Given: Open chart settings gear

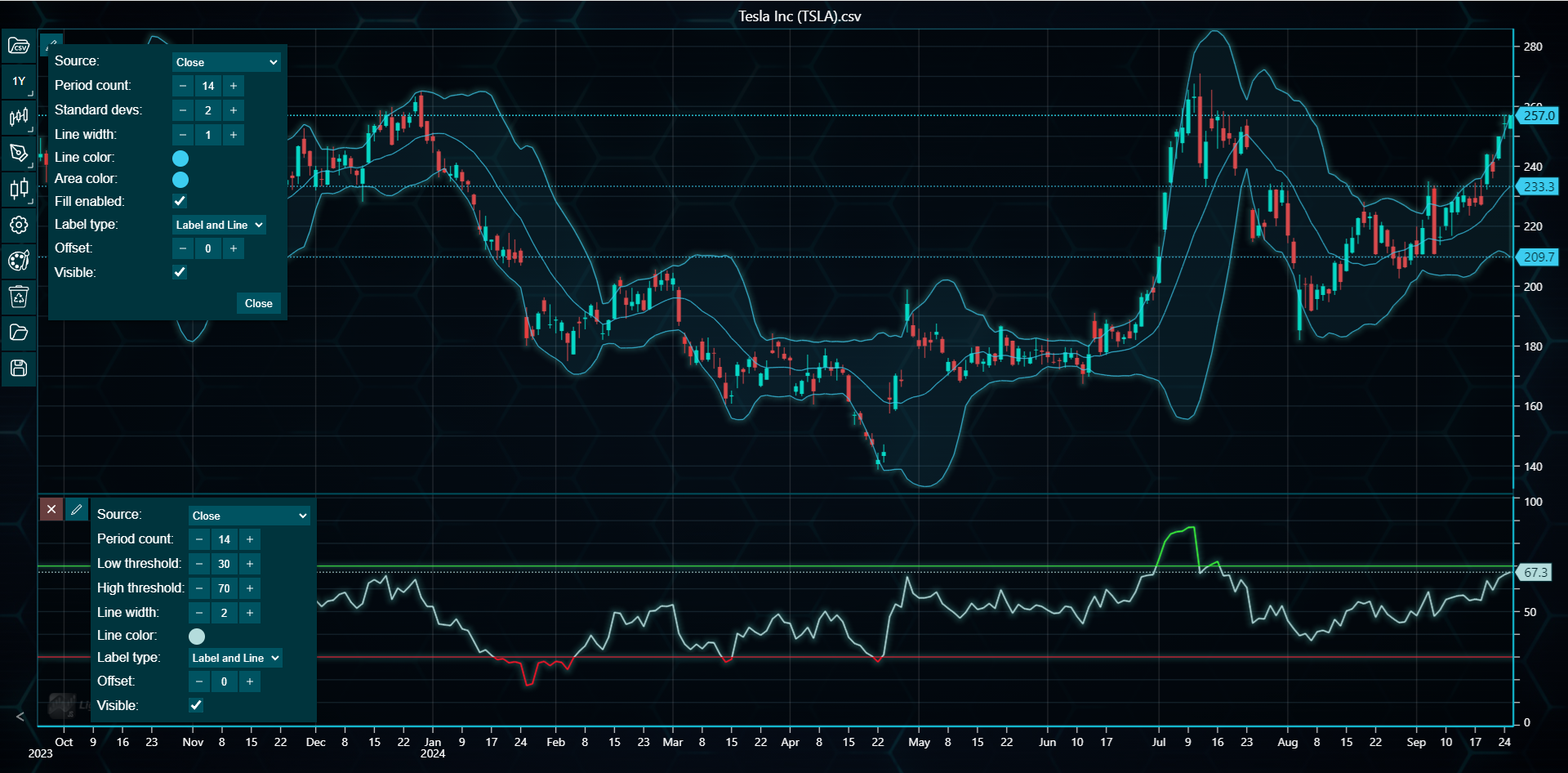Looking at the screenshot, I should tap(19, 225).
